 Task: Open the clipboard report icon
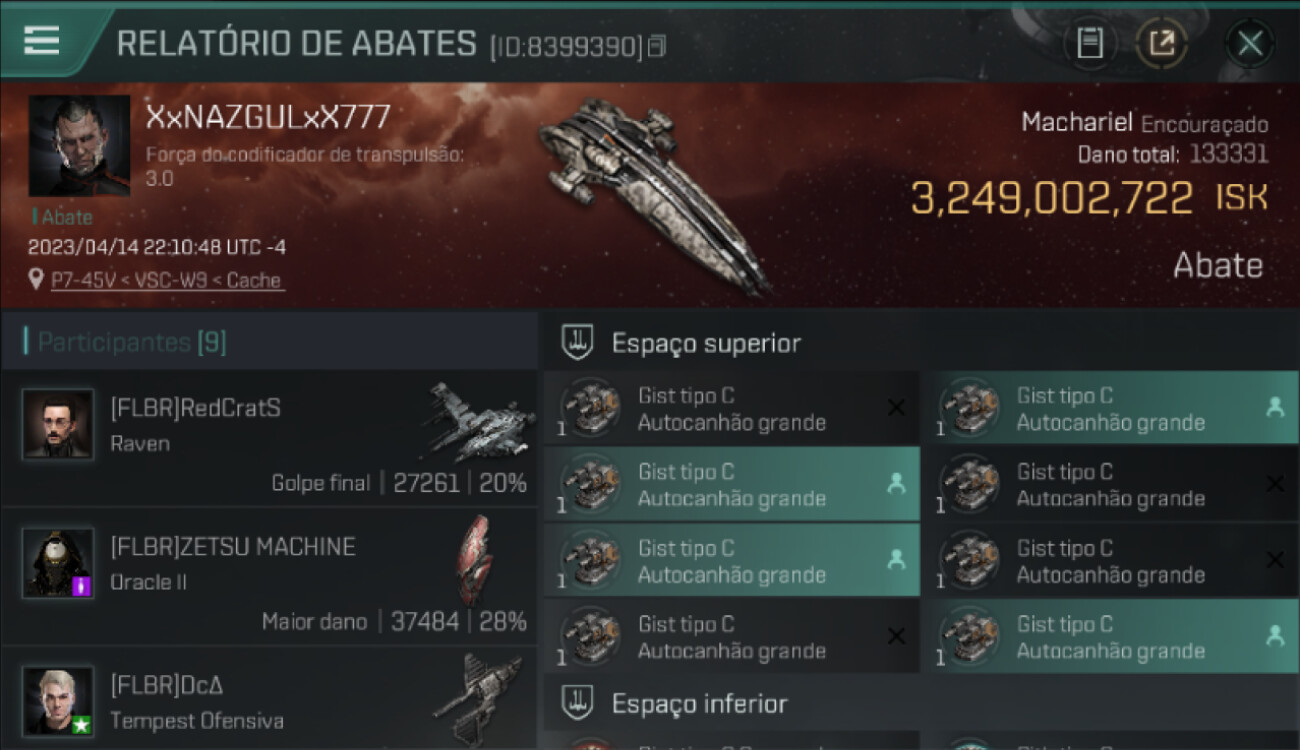point(1089,43)
